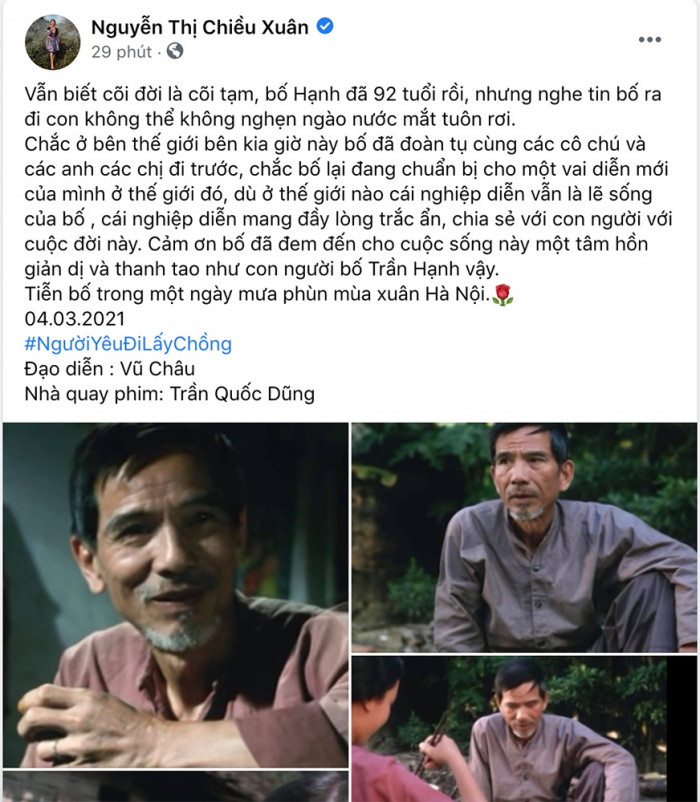Open the partially visible bottom-left photo
Screen dimensions: 700x802
tap(176, 787)
